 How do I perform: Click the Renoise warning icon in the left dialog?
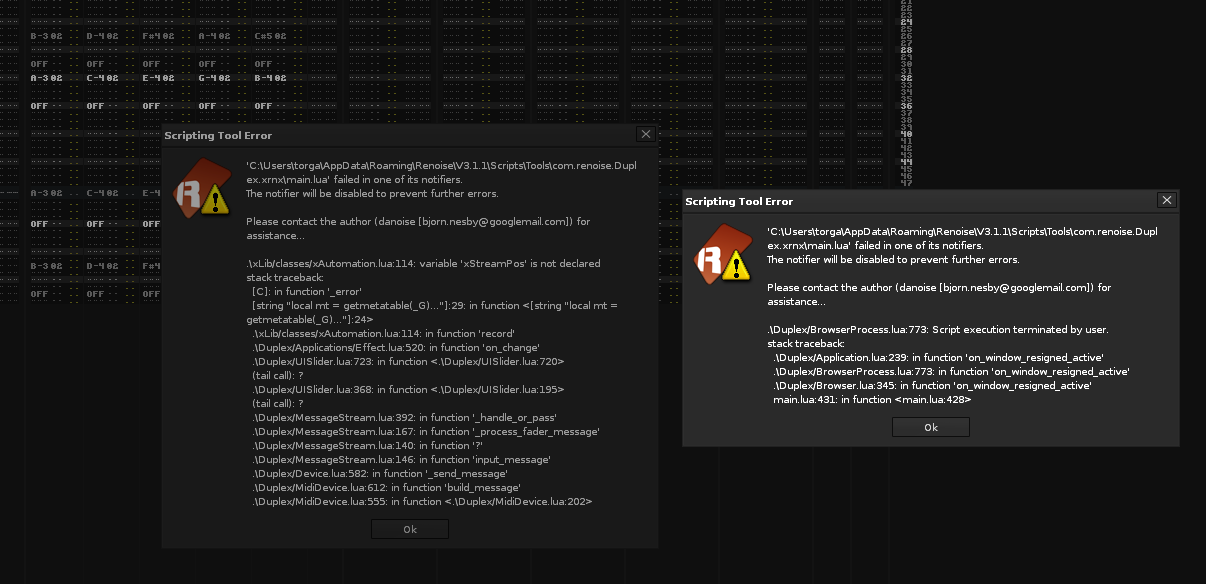pos(201,189)
